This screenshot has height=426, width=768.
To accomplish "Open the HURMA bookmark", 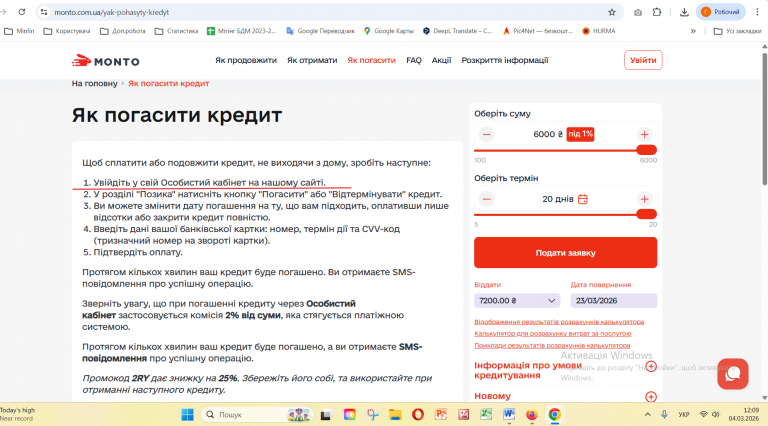I will point(599,31).
